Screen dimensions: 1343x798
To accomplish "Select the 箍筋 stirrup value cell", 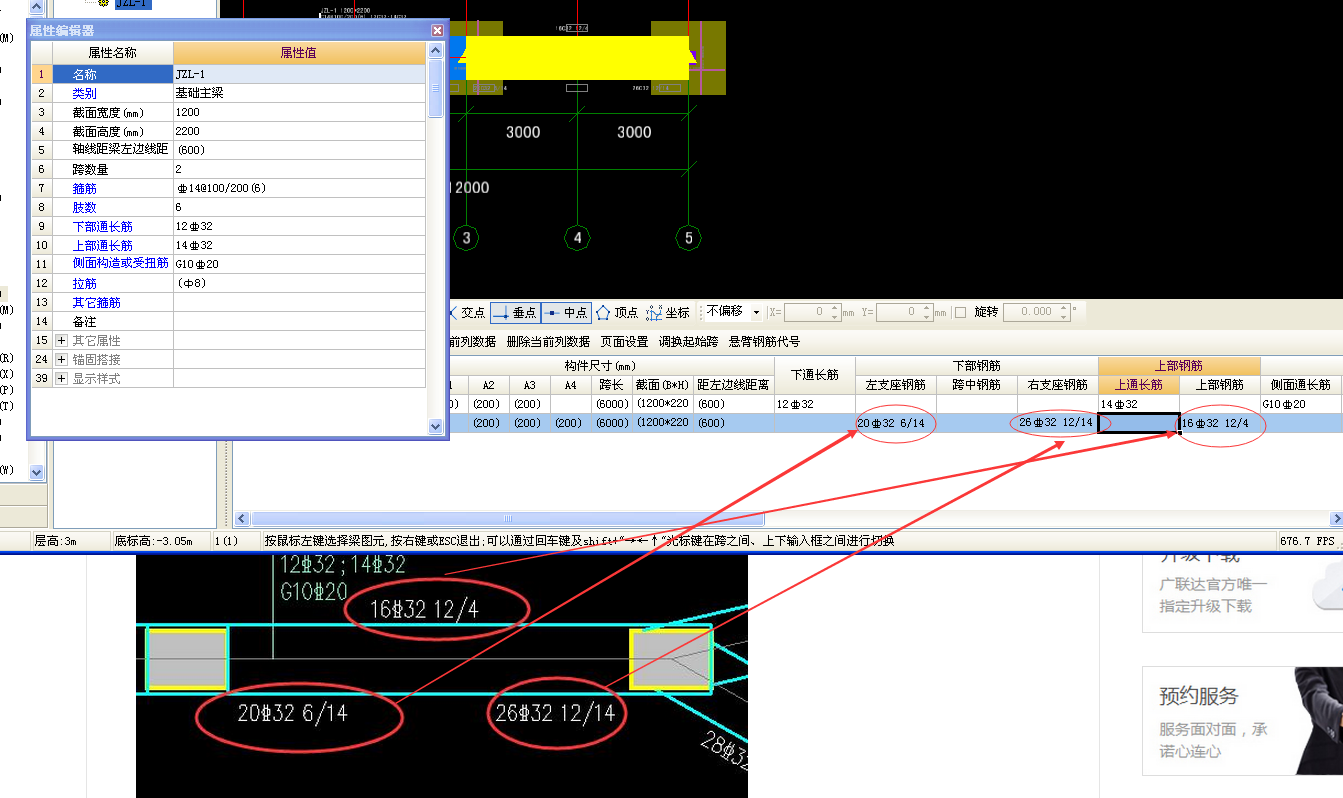I will point(300,188).
